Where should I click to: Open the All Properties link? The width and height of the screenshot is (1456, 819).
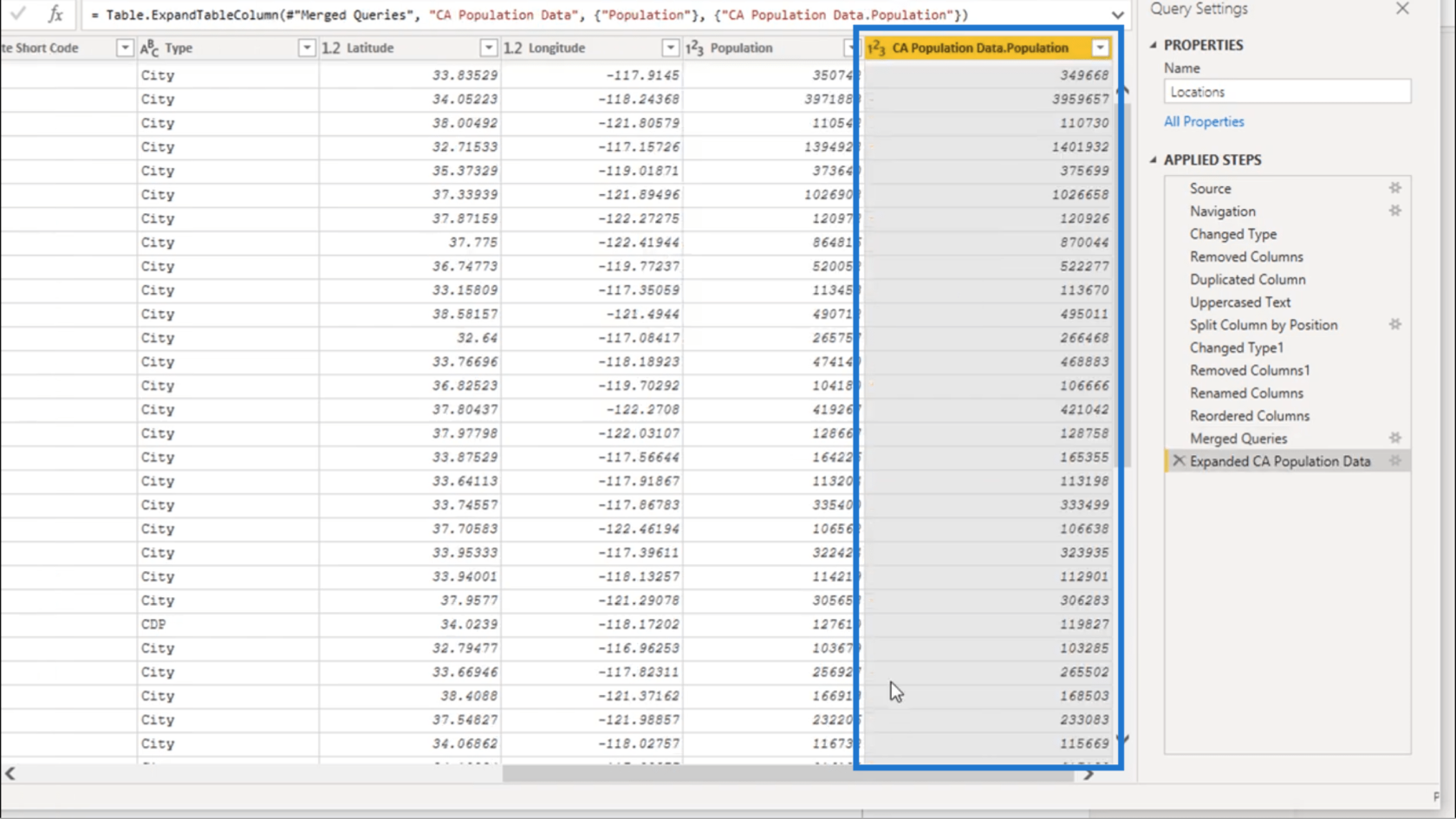click(x=1204, y=121)
